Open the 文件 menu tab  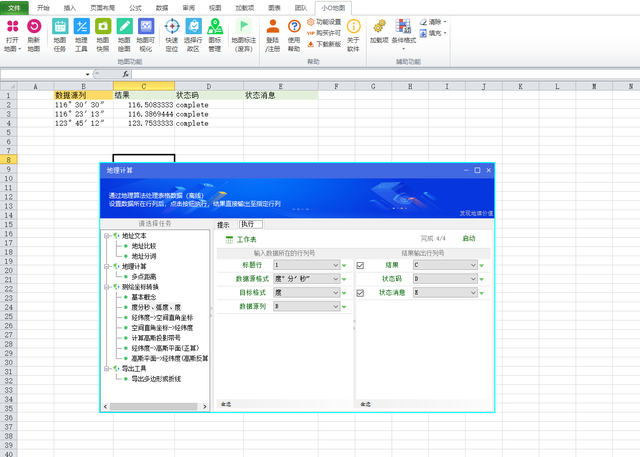pyautogui.click(x=14, y=8)
